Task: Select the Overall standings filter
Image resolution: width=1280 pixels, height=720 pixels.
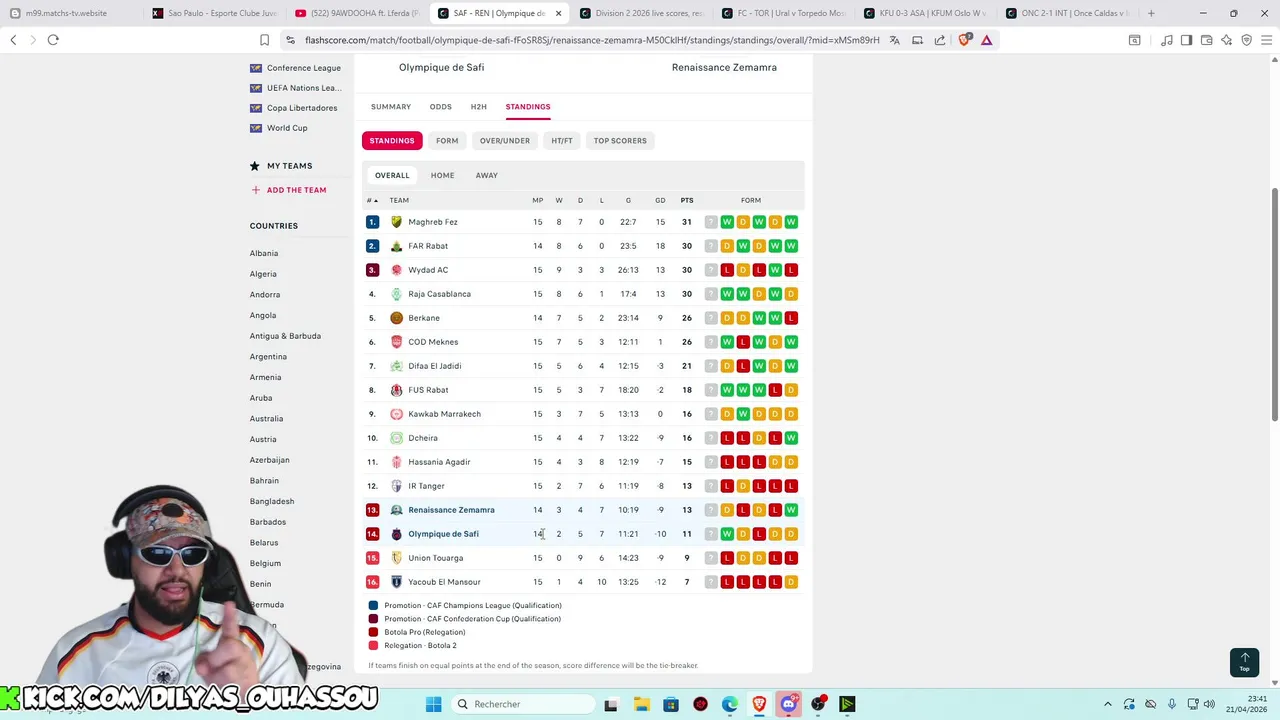Action: (392, 175)
